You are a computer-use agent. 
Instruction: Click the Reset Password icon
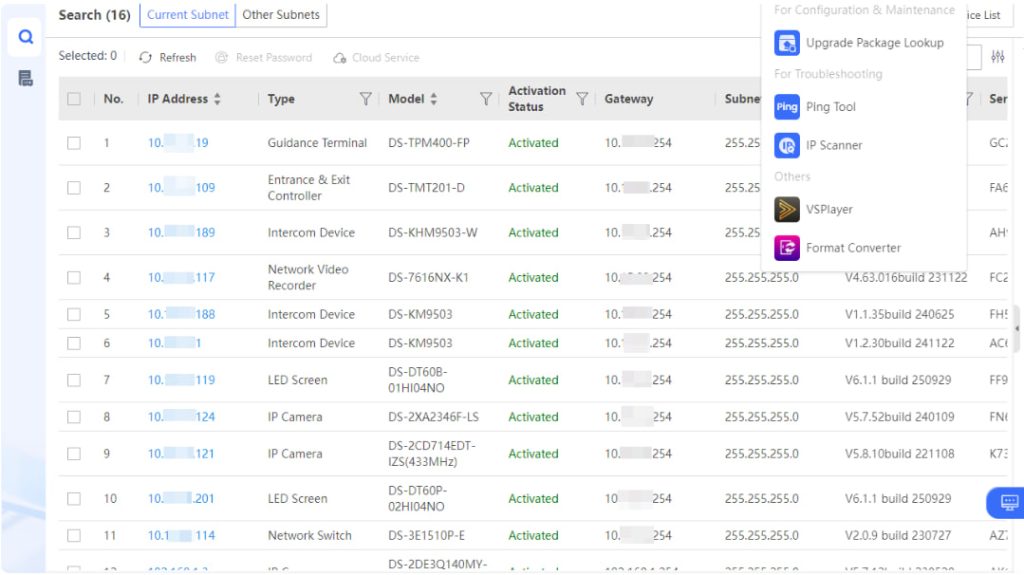coord(221,58)
